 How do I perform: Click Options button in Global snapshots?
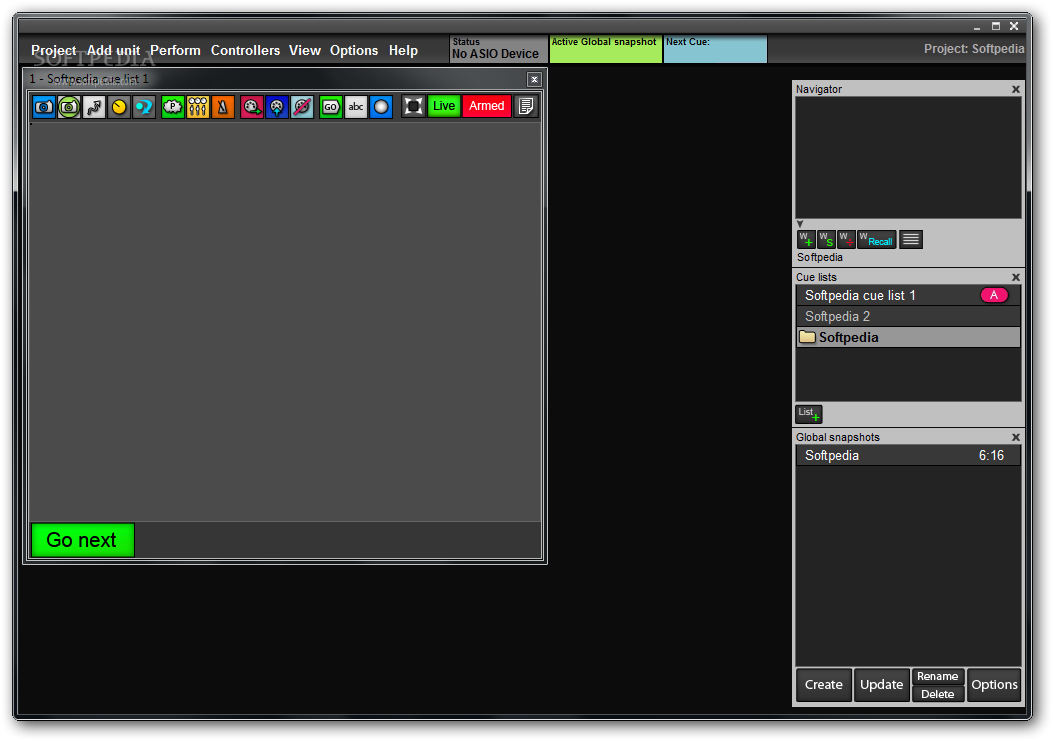point(994,685)
